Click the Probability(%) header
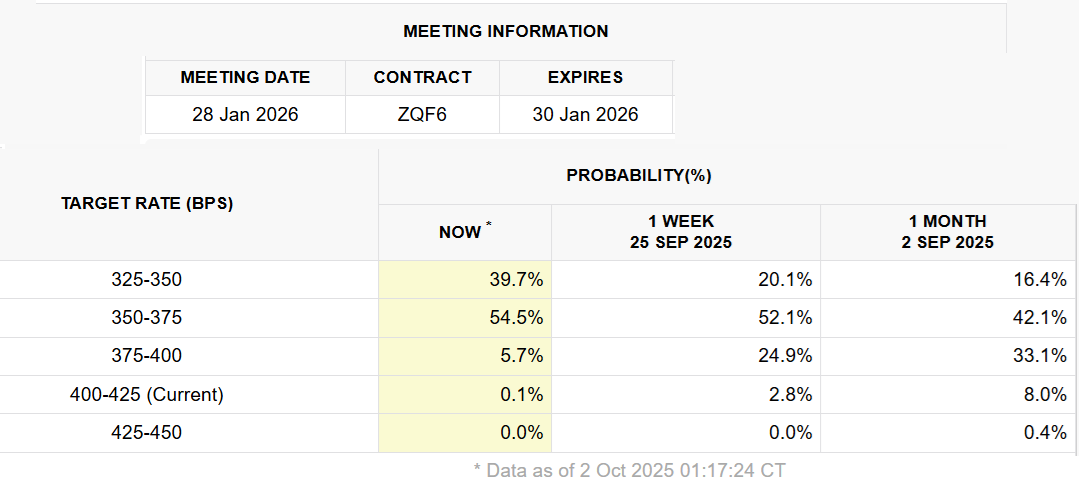 pos(639,175)
